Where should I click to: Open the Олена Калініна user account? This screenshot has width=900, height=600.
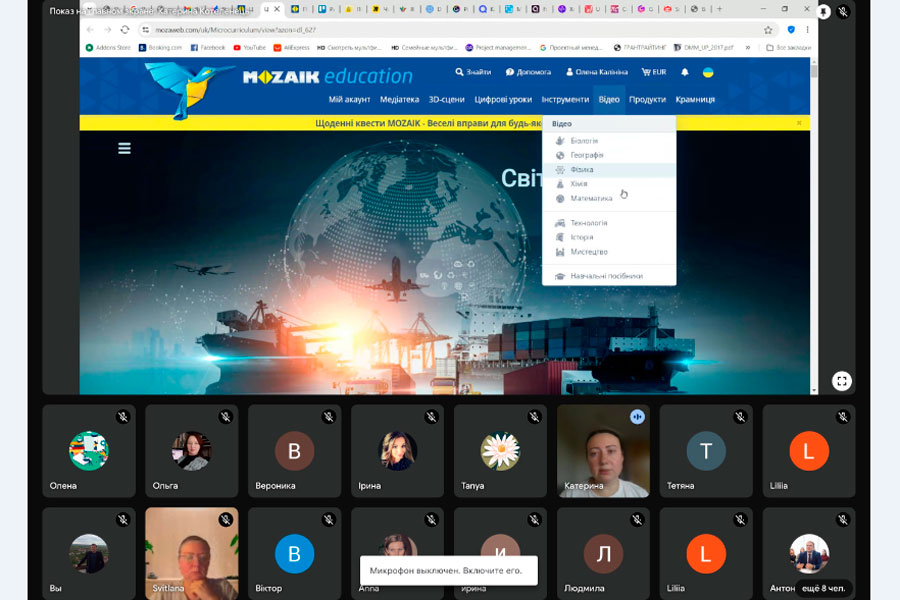[596, 72]
